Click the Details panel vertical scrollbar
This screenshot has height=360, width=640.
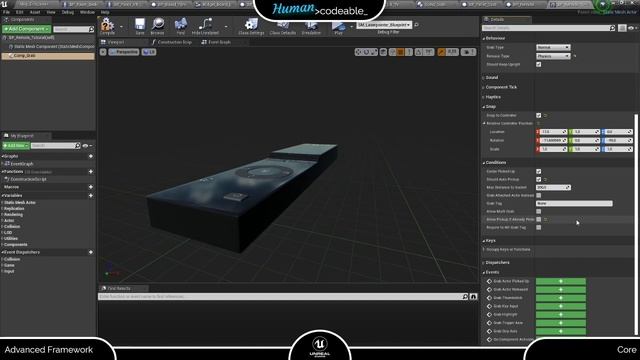click(x=636, y=224)
